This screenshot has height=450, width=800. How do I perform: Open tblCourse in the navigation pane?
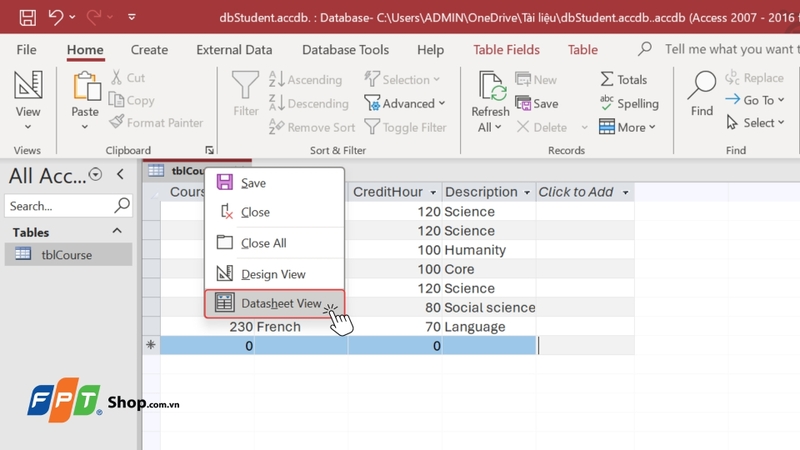(66, 255)
